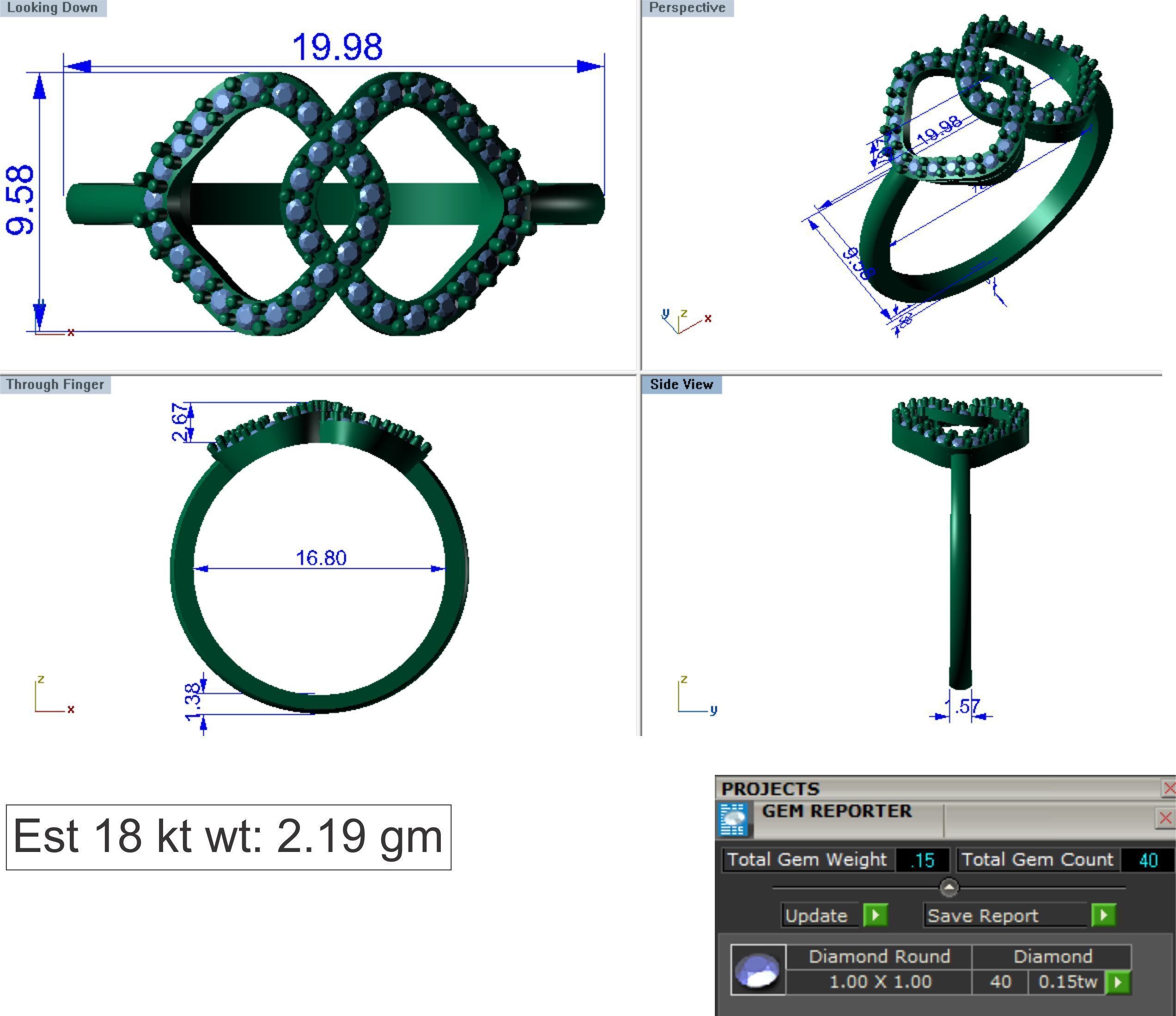This screenshot has width=1176, height=1016.
Task: Click the 0.15tw weight cell
Action: click(x=1067, y=982)
